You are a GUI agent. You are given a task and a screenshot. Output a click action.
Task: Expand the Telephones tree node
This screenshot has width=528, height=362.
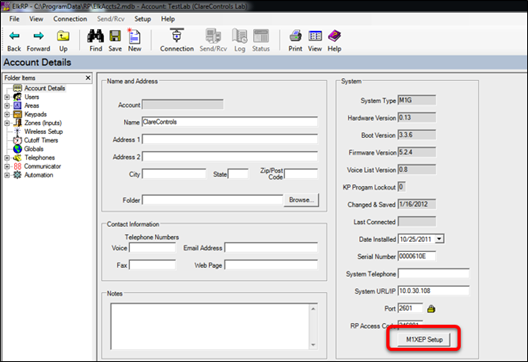(7, 158)
